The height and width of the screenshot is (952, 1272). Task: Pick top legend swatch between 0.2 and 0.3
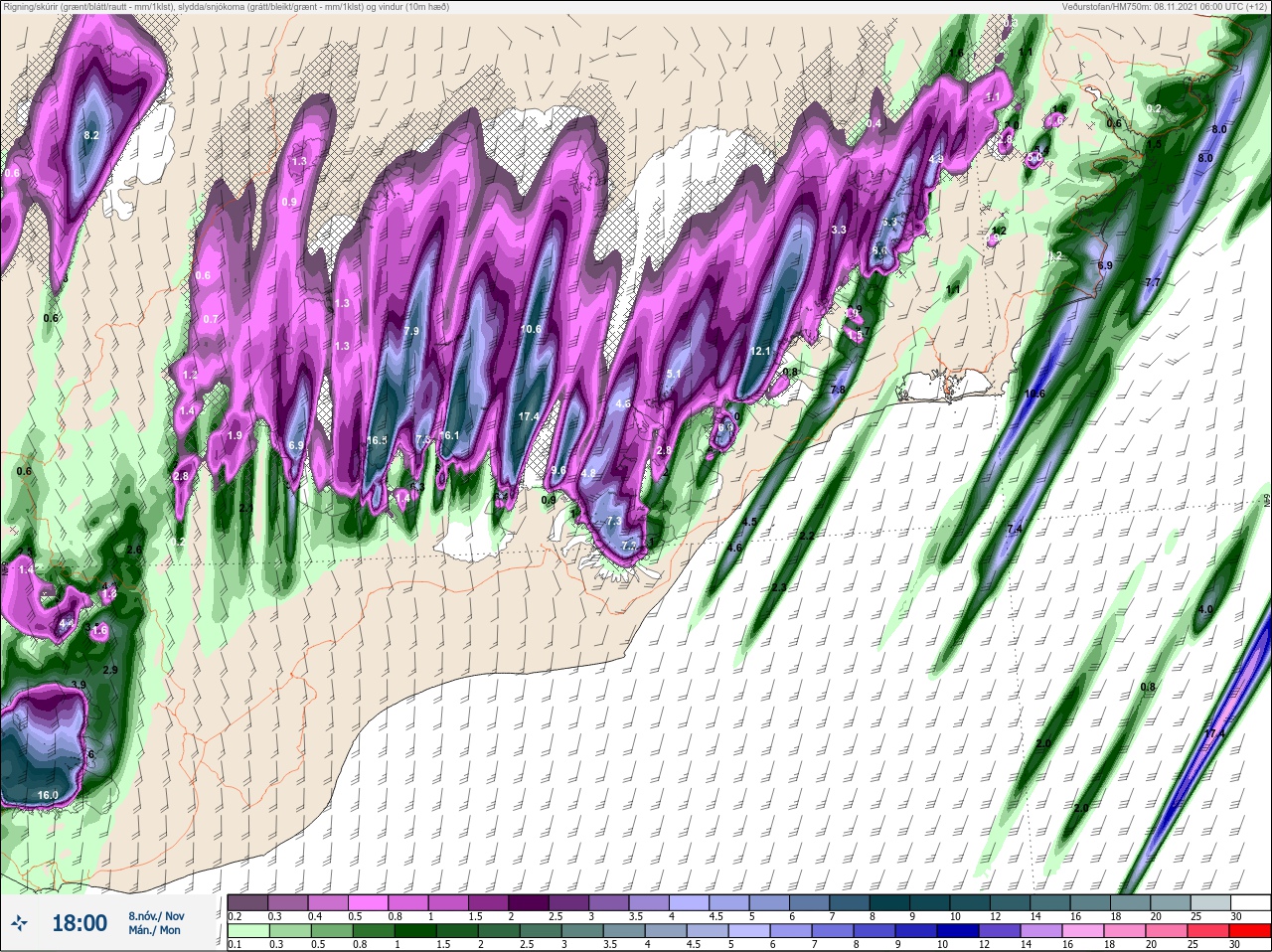pyautogui.click(x=247, y=902)
